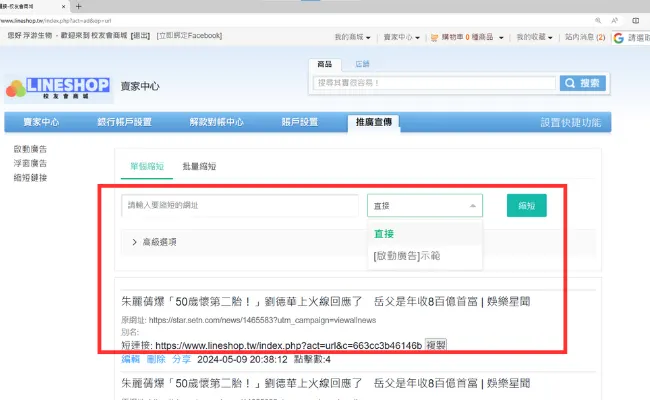This screenshot has height=400, width=650.
Task: Switch to 單個縮短 tab
Action: click(147, 167)
